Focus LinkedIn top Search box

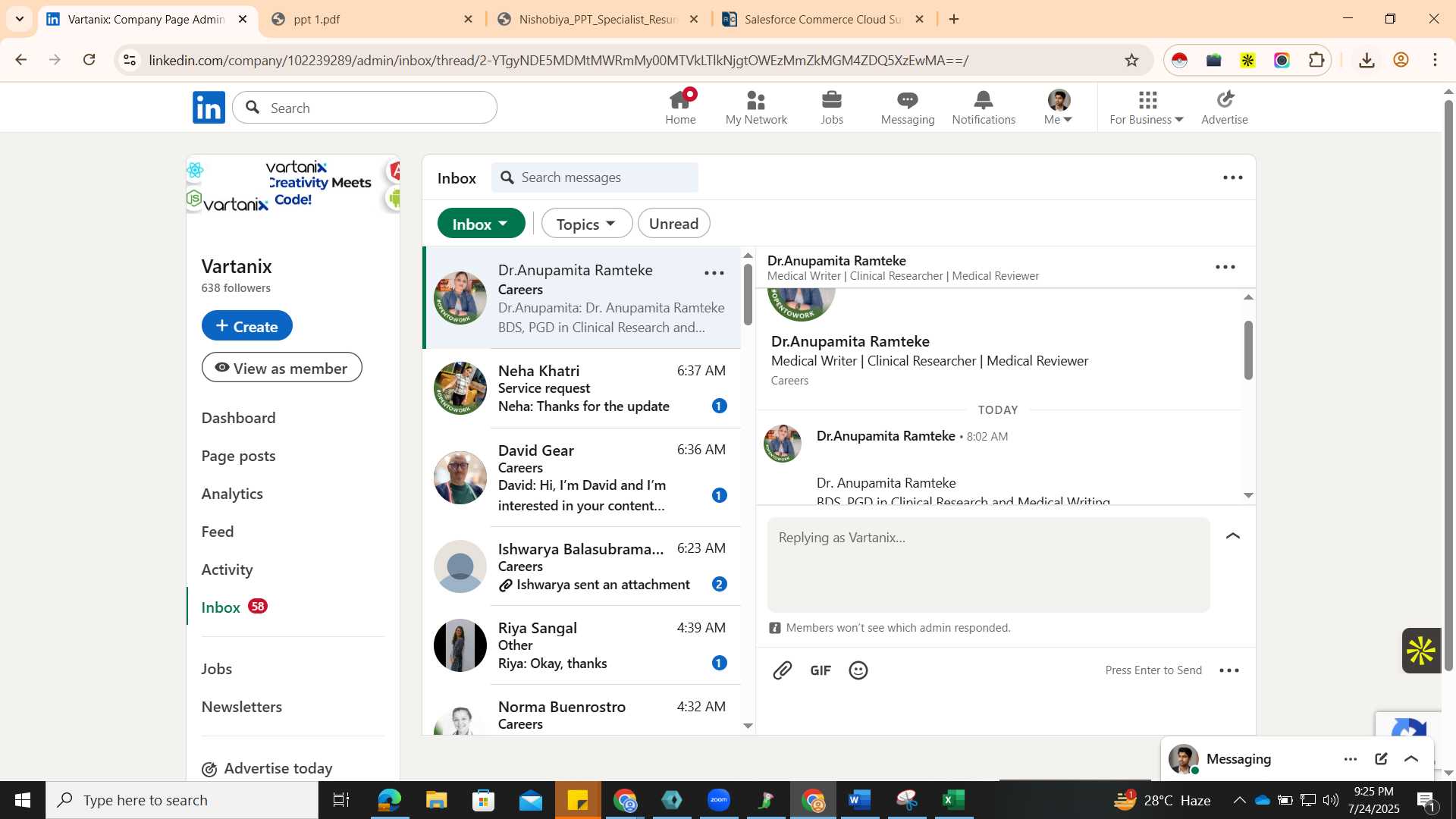(365, 108)
